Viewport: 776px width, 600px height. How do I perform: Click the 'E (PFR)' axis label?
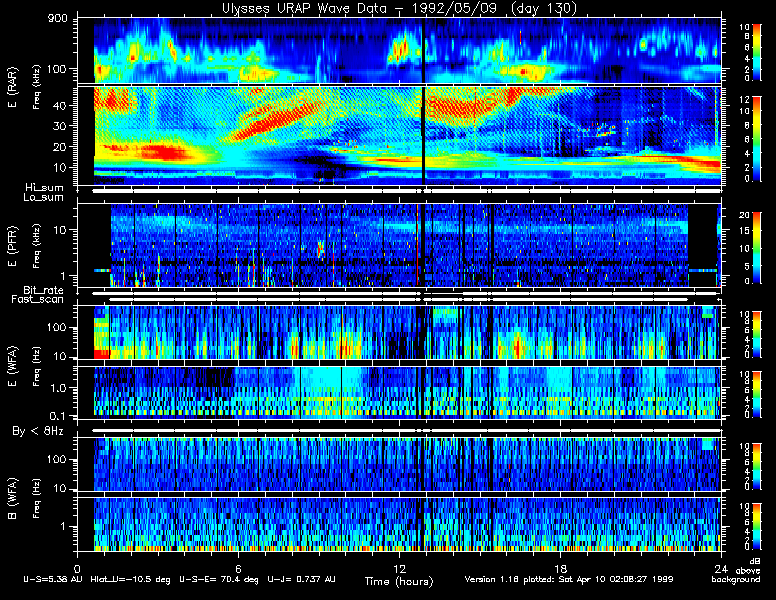pos(12,246)
